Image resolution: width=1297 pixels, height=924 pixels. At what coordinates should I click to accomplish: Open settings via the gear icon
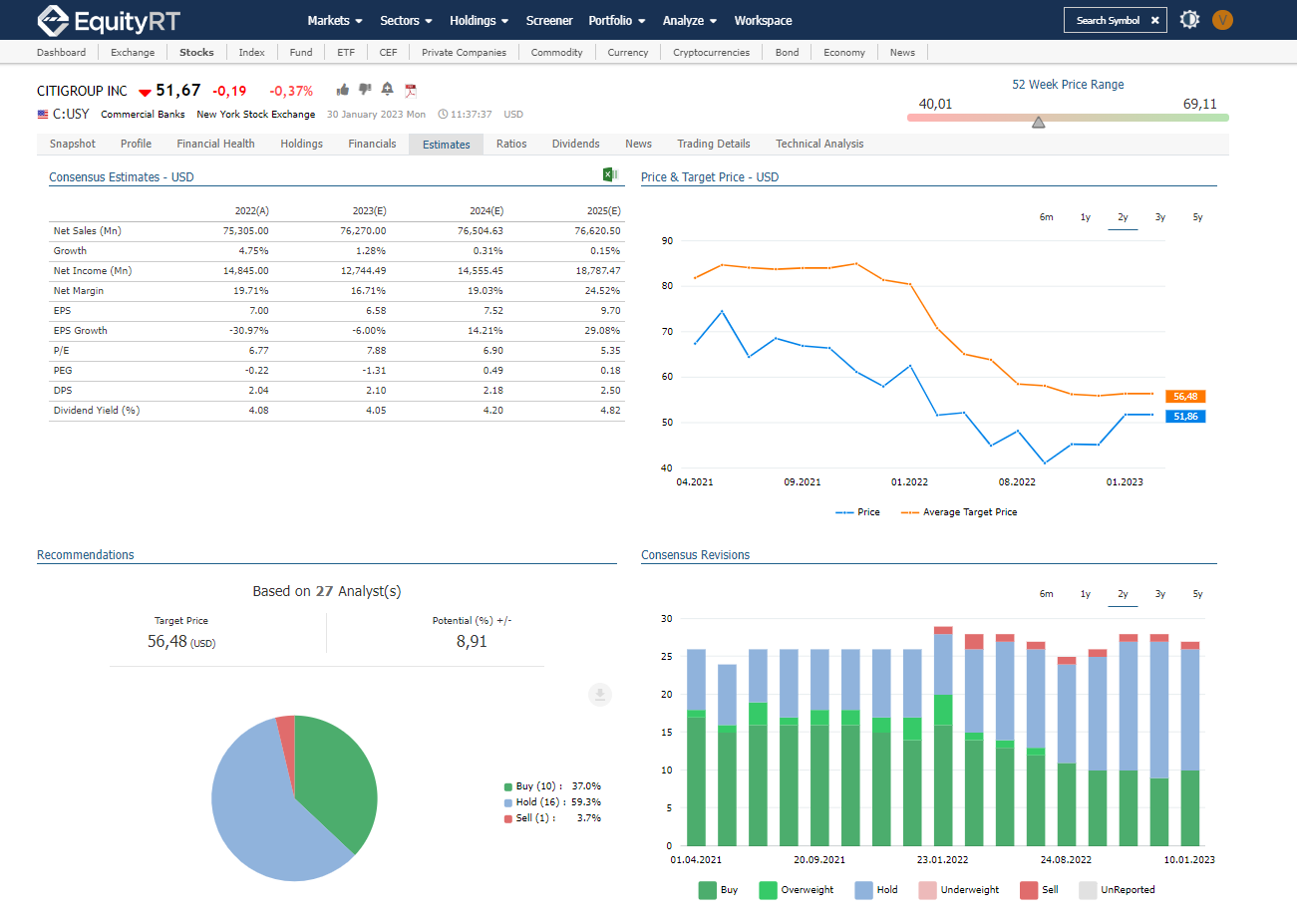point(1189,19)
